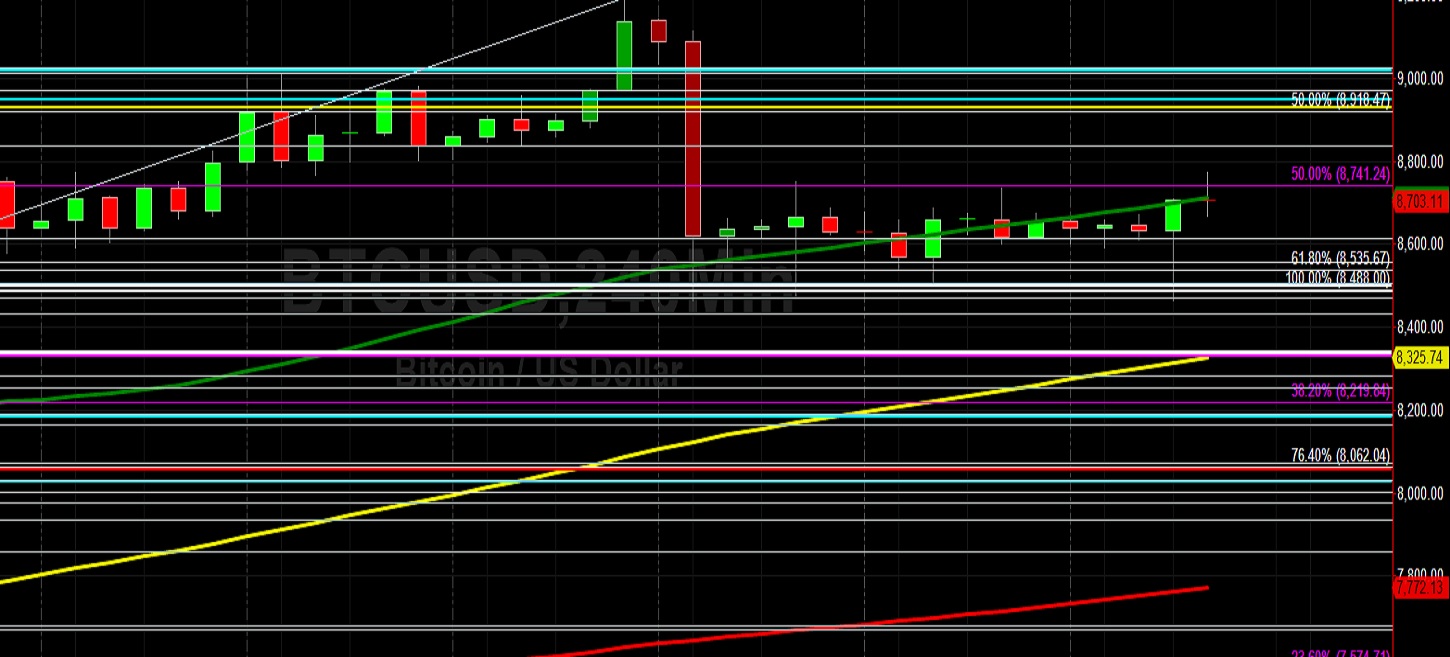Click the 8,600.00 price axis label

[x=1420, y=243]
